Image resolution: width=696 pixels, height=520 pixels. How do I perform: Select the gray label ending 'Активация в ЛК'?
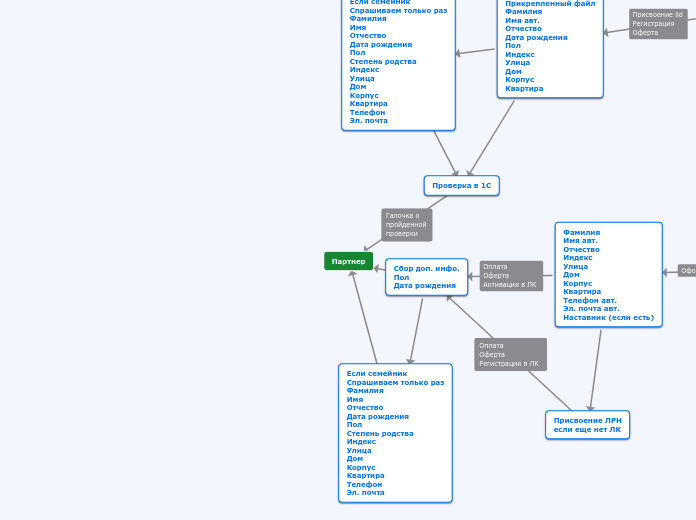coord(511,276)
